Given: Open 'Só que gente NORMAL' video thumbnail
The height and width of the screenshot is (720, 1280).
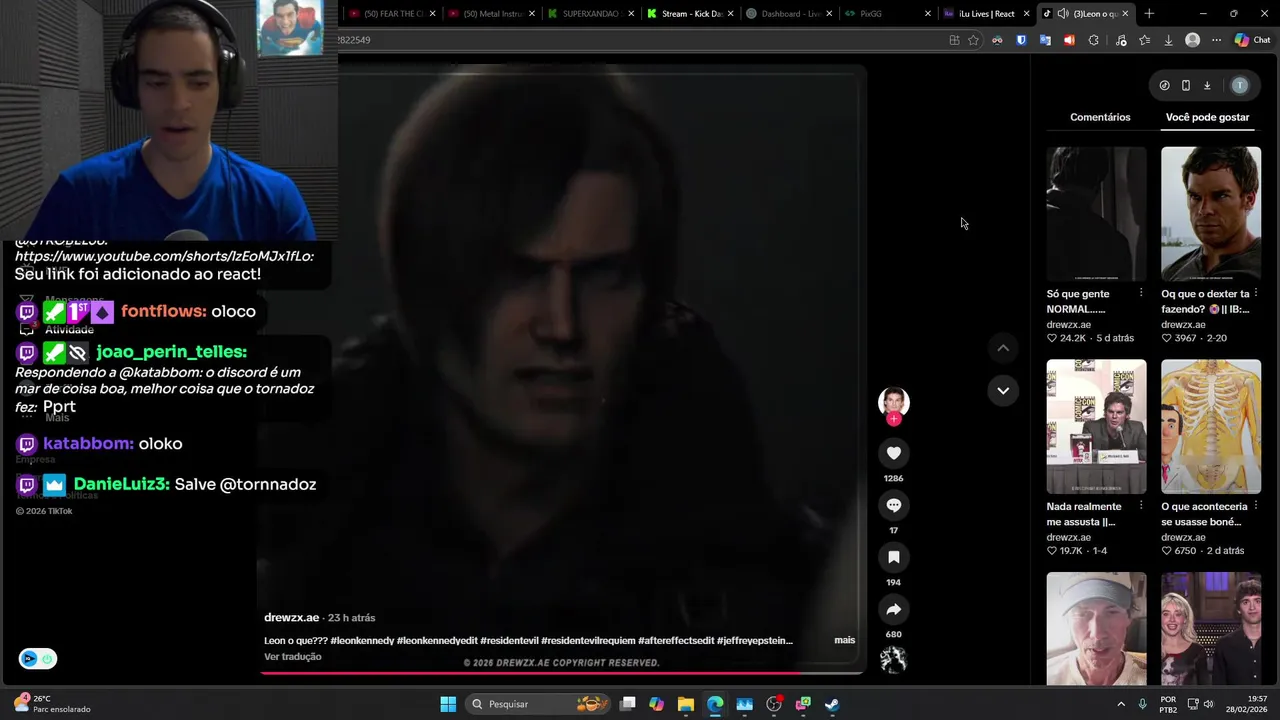Looking at the screenshot, I should pos(1096,214).
